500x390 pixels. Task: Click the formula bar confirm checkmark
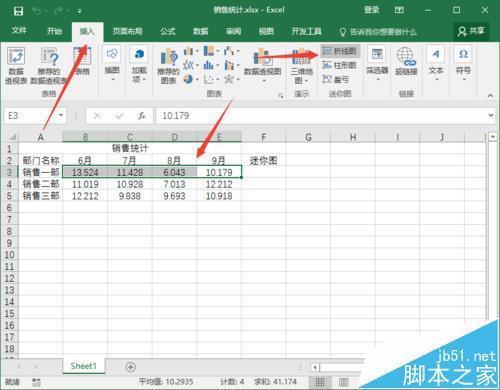[119, 116]
